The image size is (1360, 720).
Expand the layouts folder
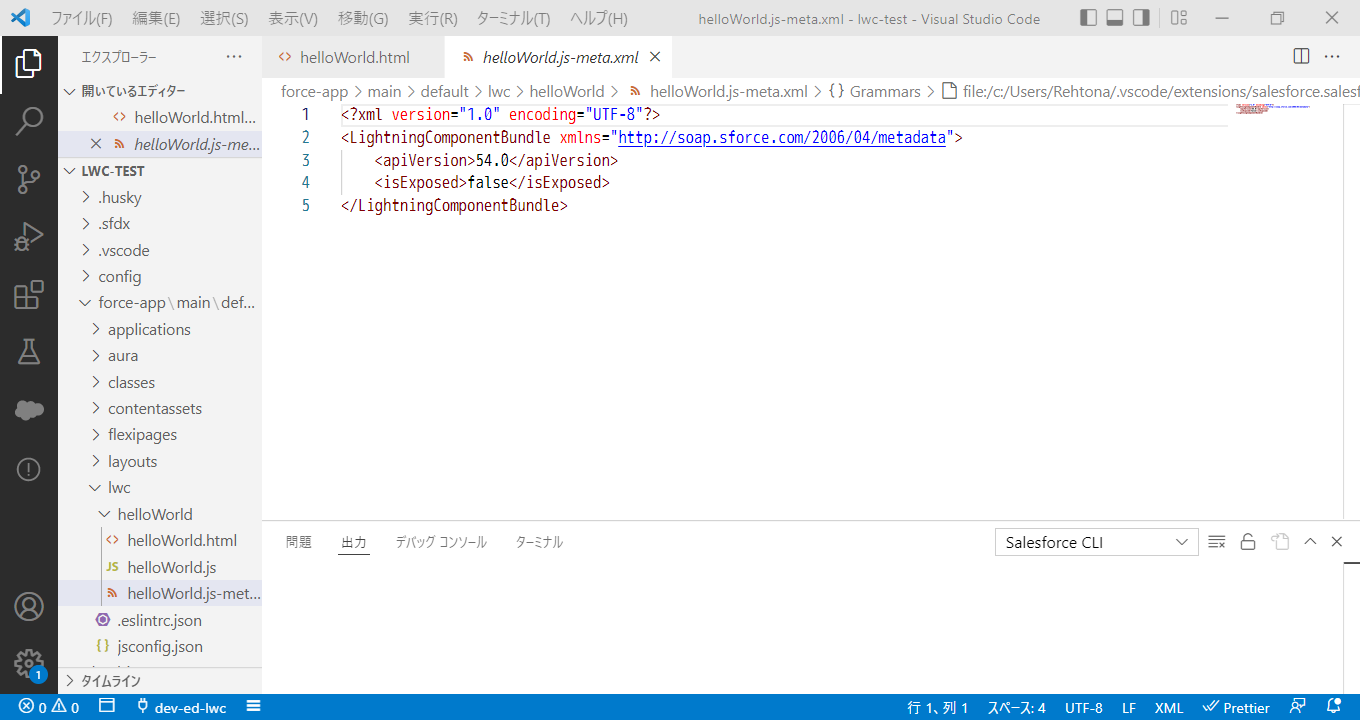point(160,461)
